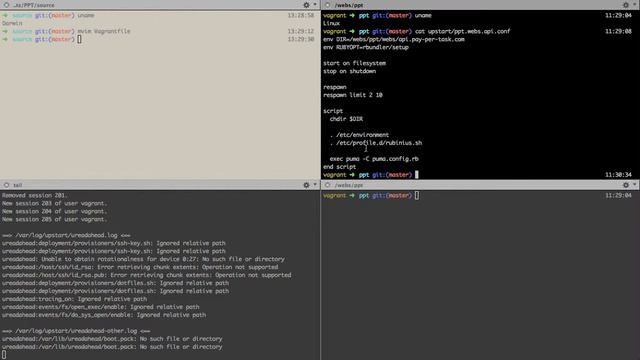The height and width of the screenshot is (360, 640).
Task: Expand the dropdown arrow of the top-right /webs/ppt pane
Action: point(635,4)
